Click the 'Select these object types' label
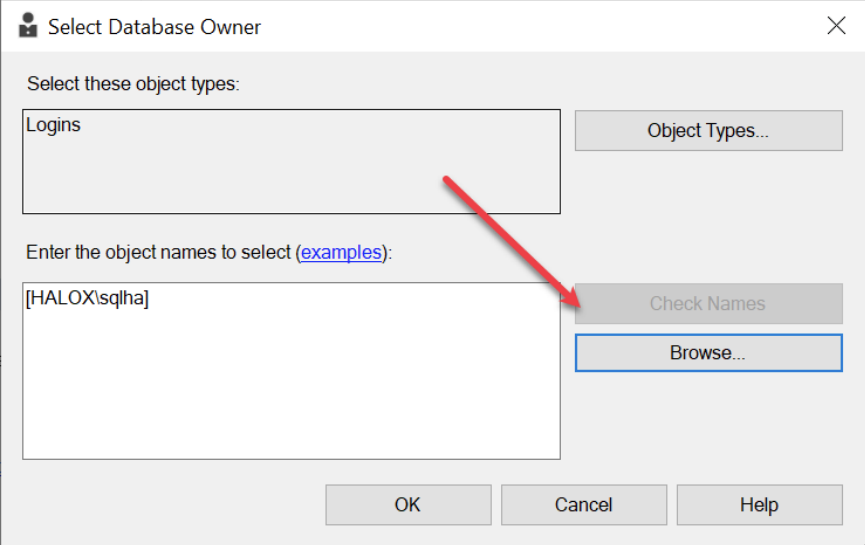This screenshot has width=865, height=545. (x=134, y=84)
